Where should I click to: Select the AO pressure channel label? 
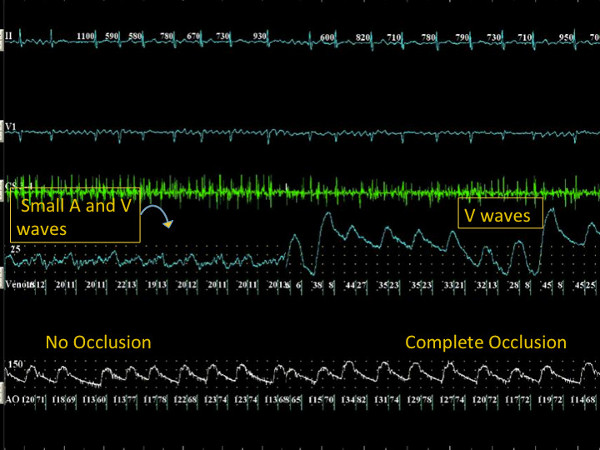tap(12, 400)
